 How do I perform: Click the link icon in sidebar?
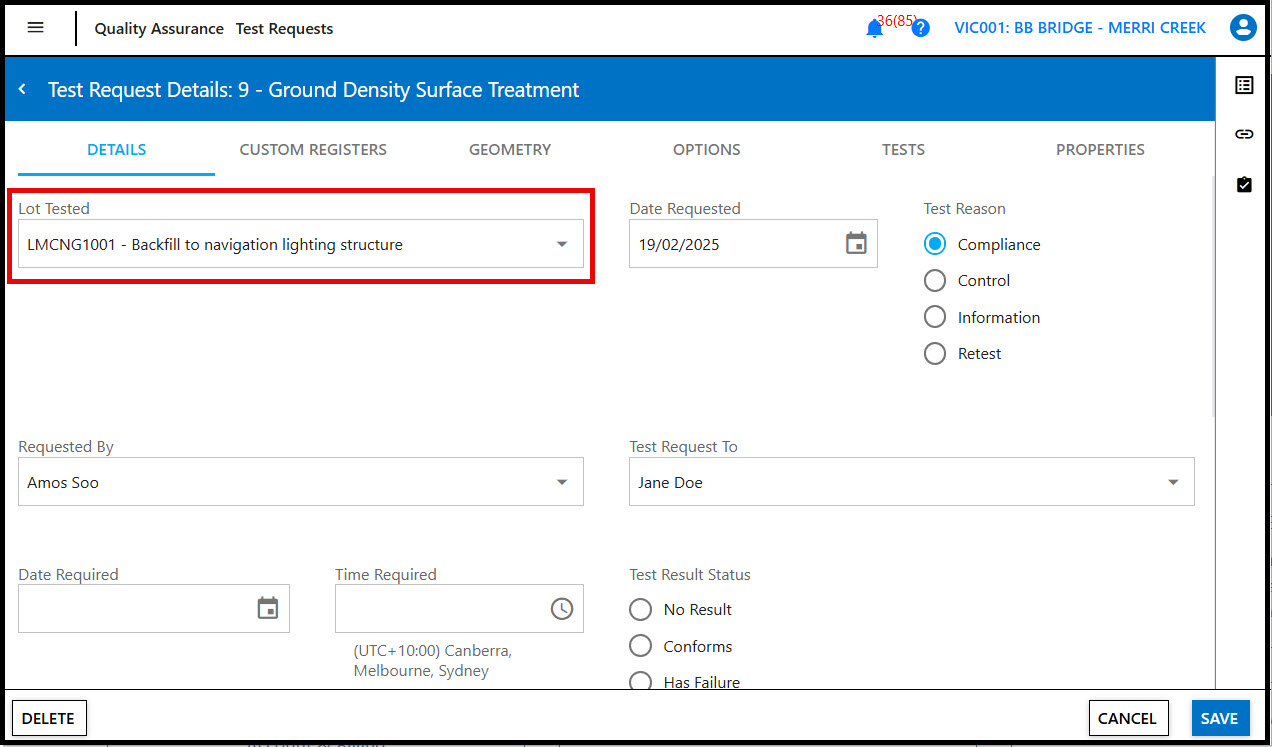[x=1243, y=134]
